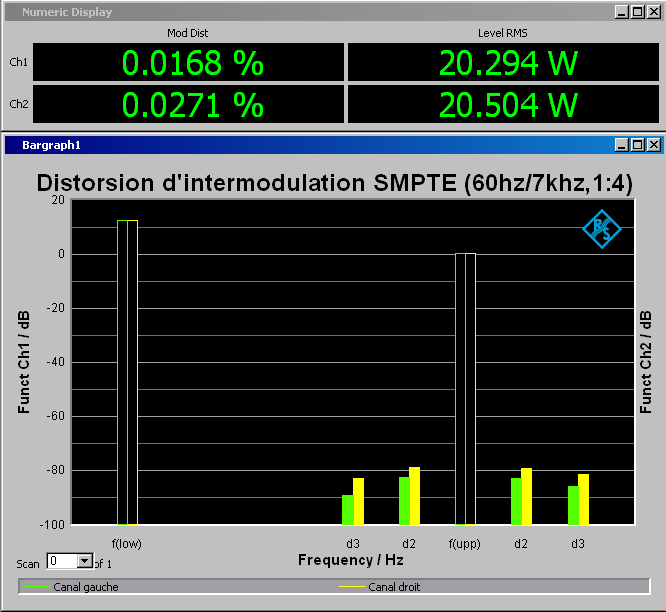Click the Funct Ch2 / dB axis title
Screen dimensions: 666x612
[x=645, y=362]
